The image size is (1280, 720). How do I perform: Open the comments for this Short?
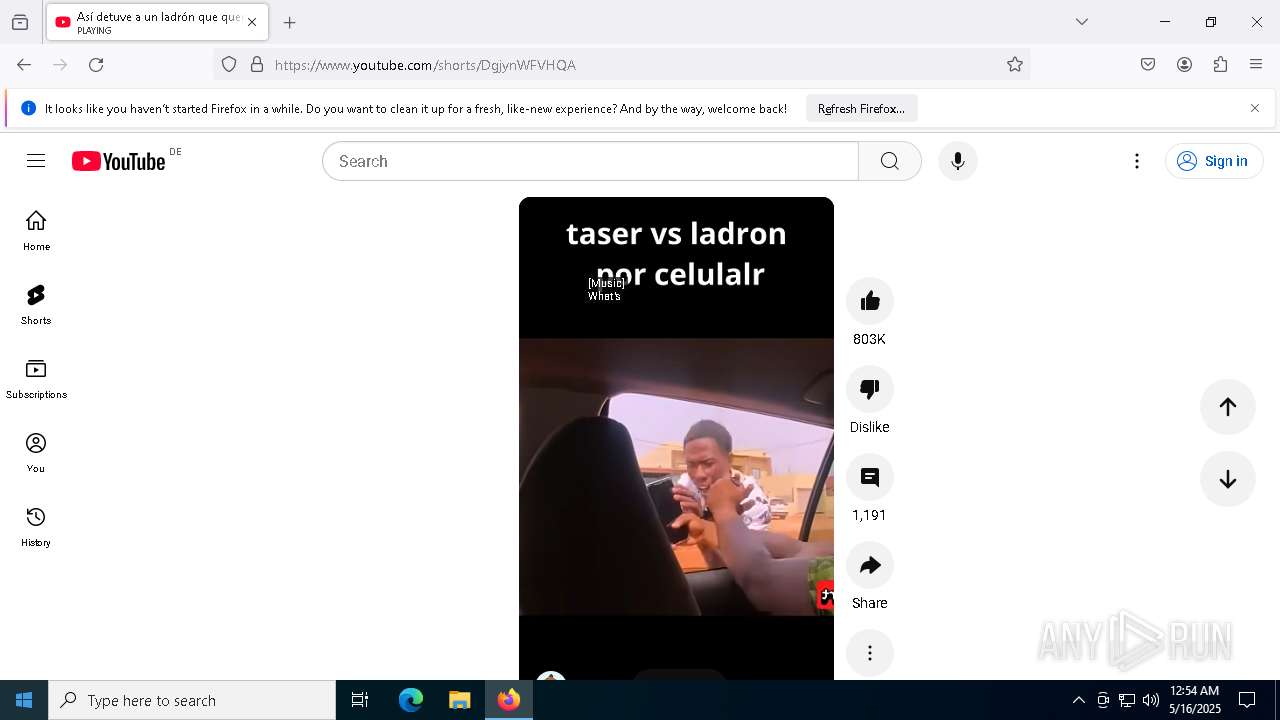pos(870,477)
